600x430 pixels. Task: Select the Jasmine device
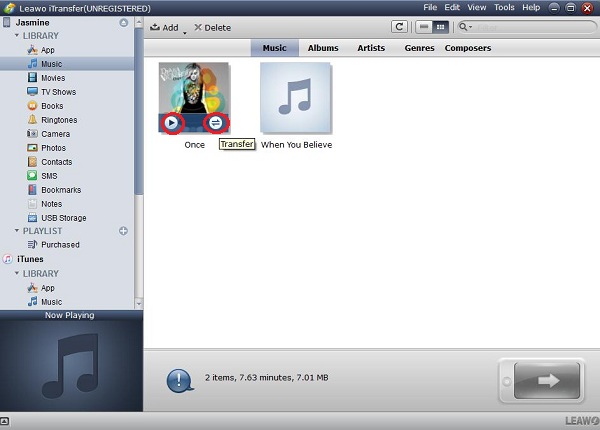[x=26, y=23]
